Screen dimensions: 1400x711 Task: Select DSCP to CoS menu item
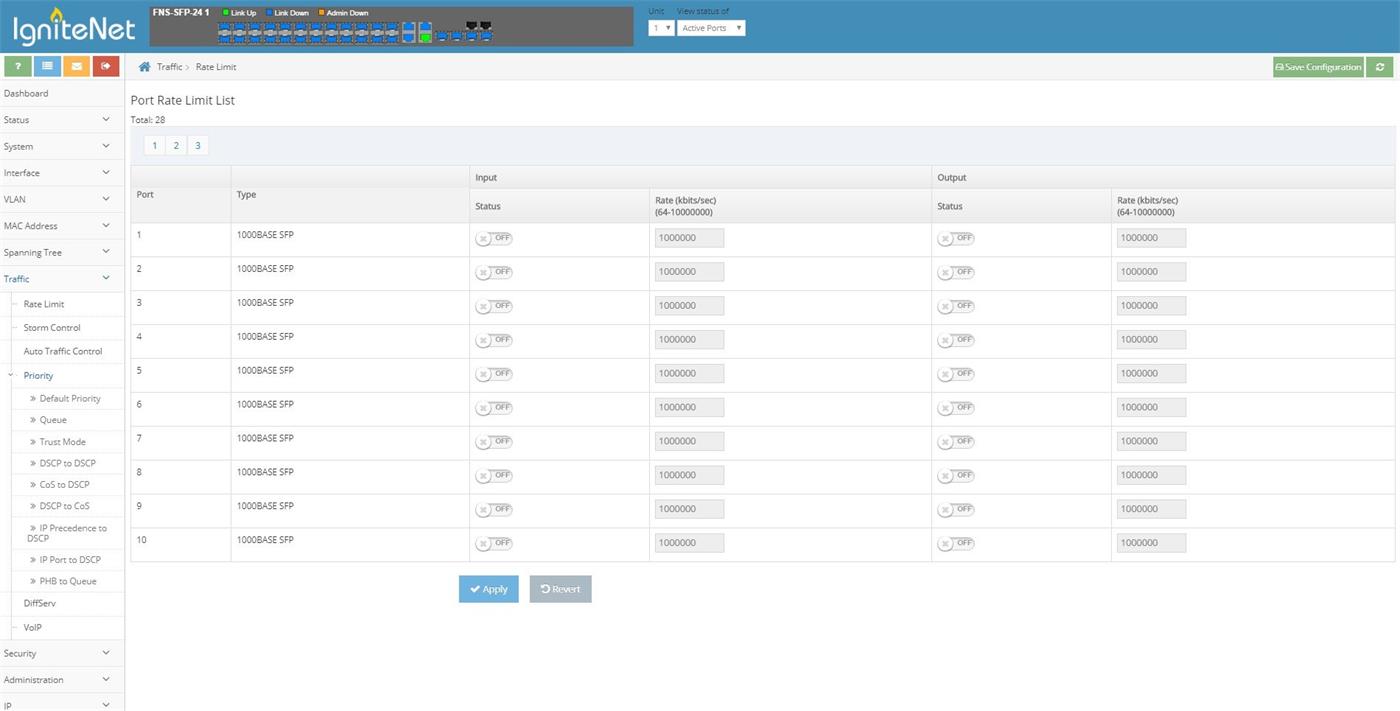pos(64,506)
